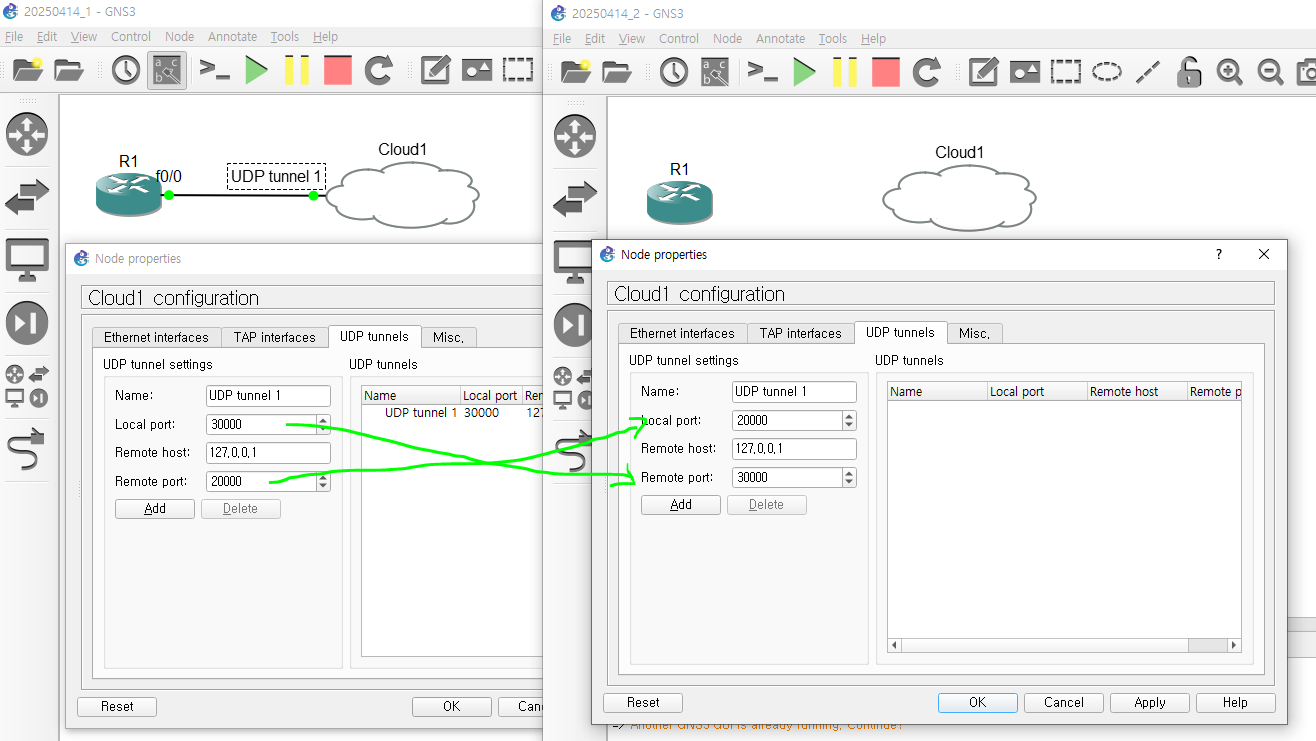Click Name field in front dialog UDP settings

point(795,392)
